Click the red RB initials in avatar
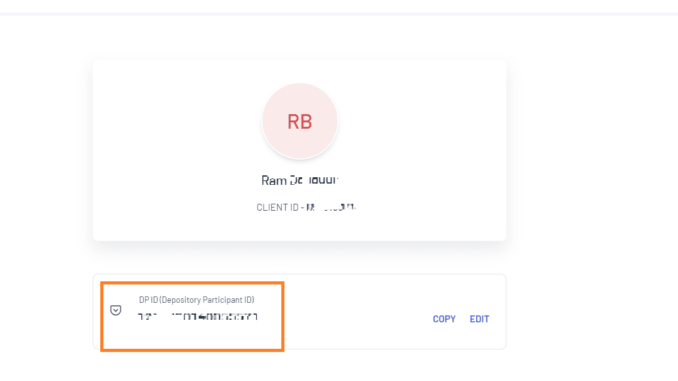 click(x=300, y=122)
